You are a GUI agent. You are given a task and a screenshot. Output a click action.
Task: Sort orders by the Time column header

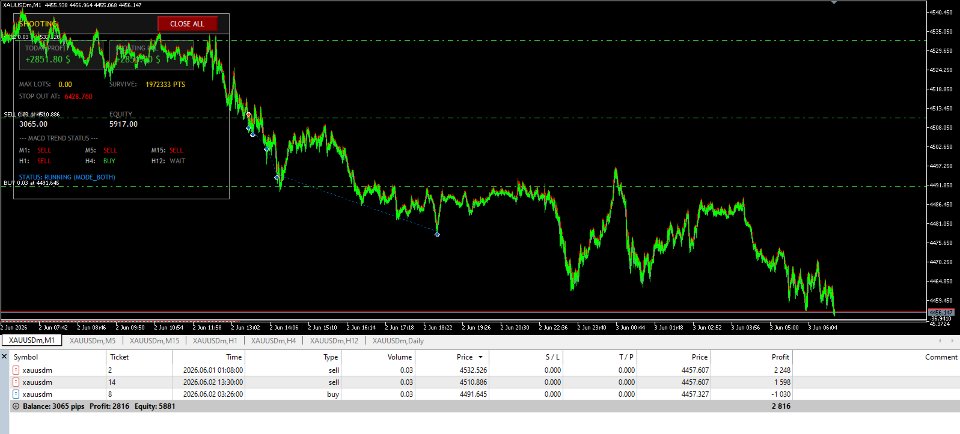pos(234,357)
